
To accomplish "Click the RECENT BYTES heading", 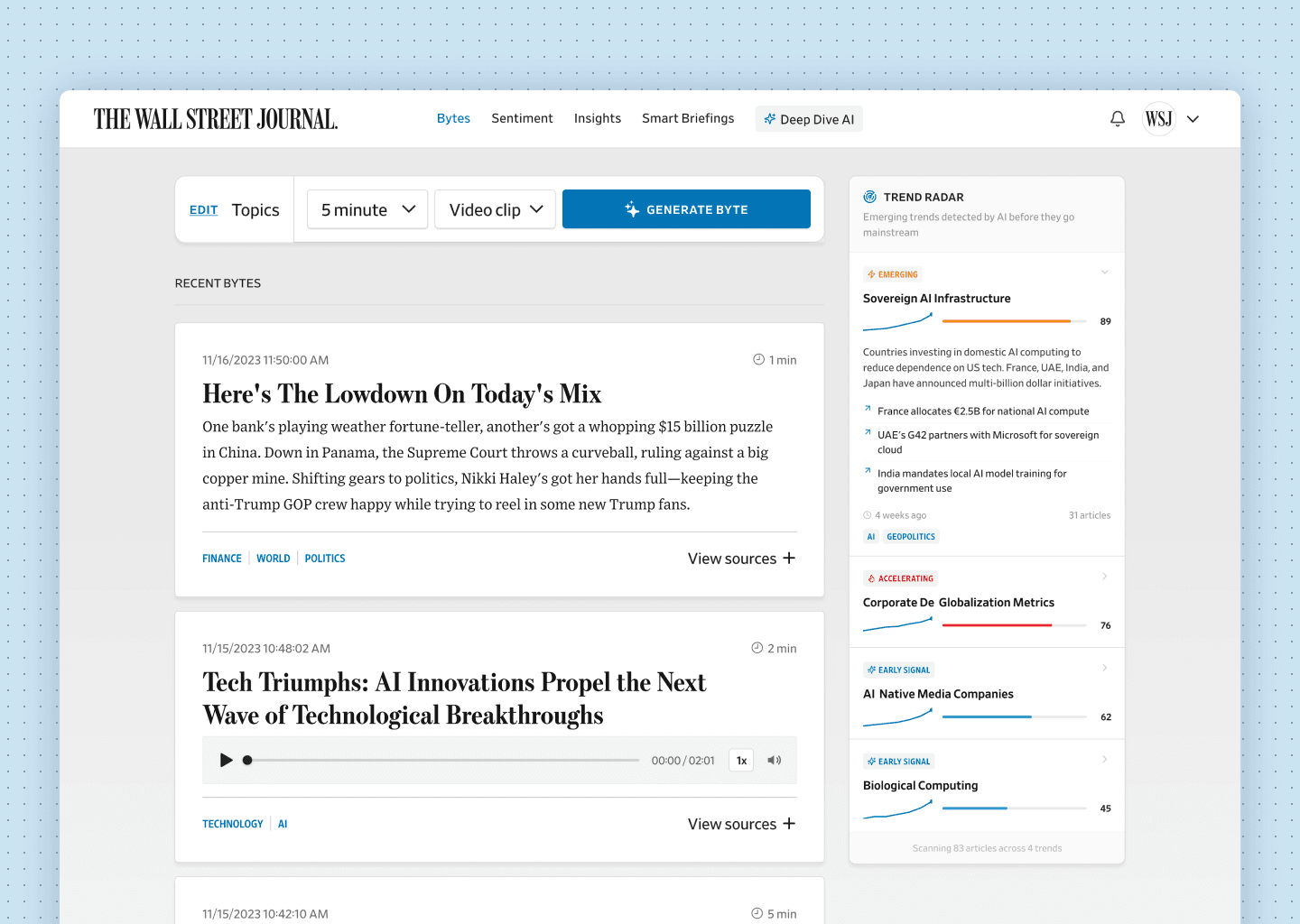I will point(218,283).
